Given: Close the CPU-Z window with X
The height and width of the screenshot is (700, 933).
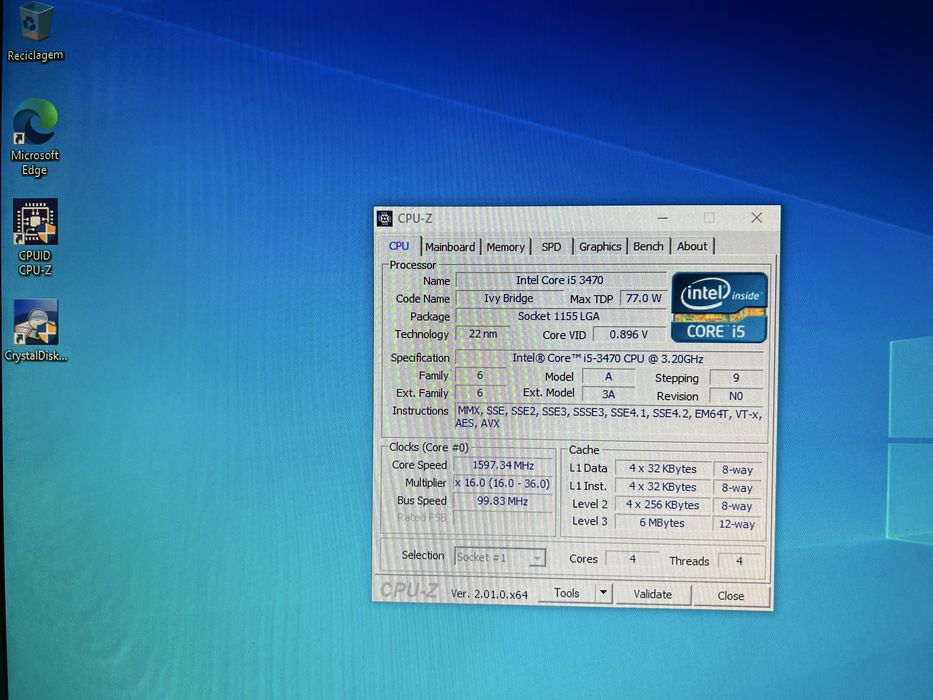Looking at the screenshot, I should click(x=756, y=218).
